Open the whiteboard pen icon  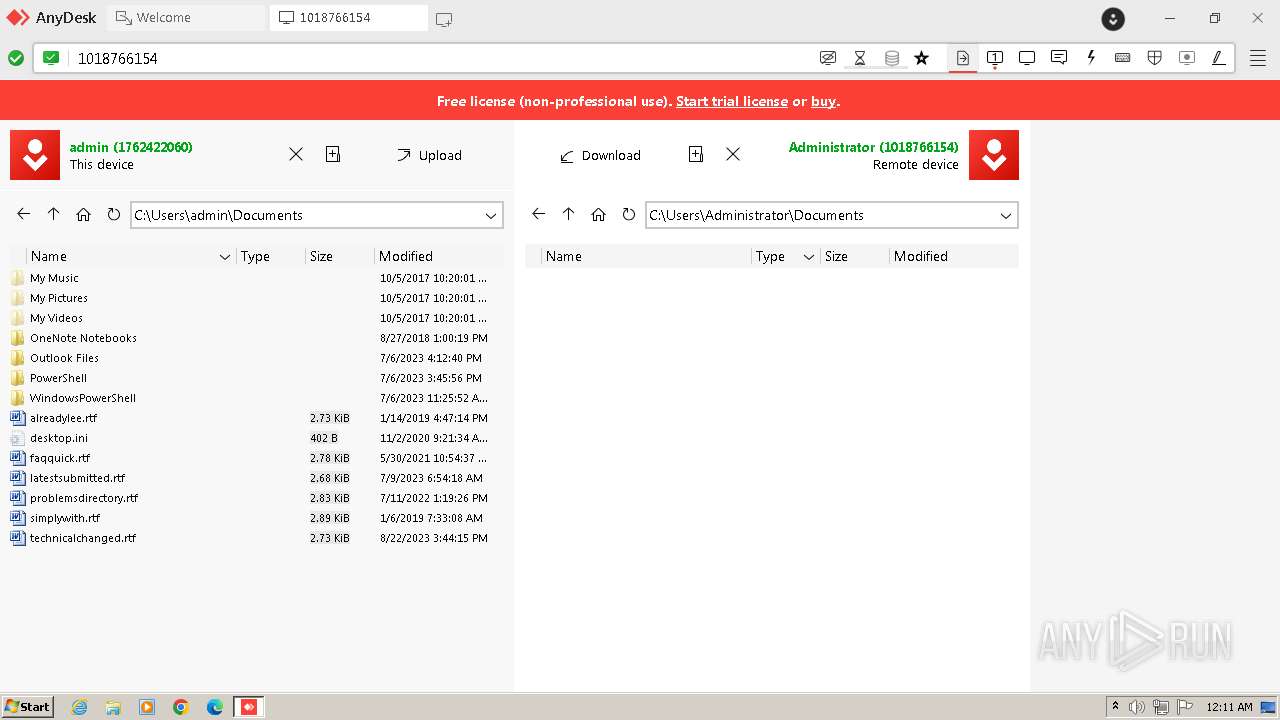point(1219,58)
